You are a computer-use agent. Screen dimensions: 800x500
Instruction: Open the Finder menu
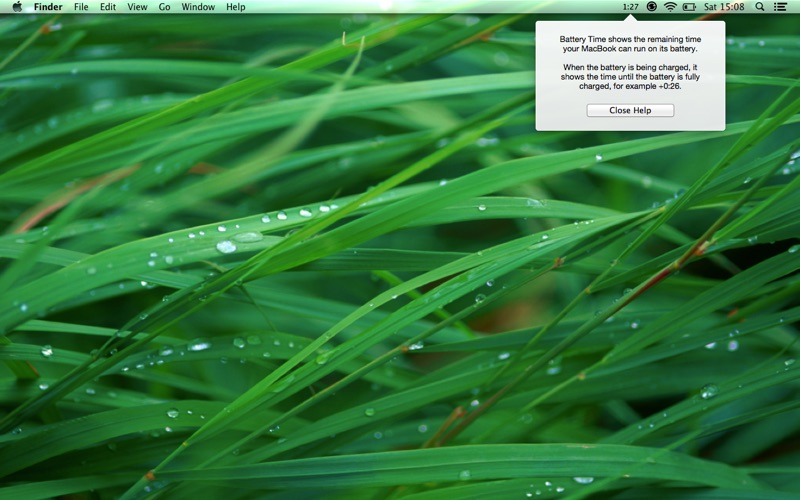click(x=48, y=7)
